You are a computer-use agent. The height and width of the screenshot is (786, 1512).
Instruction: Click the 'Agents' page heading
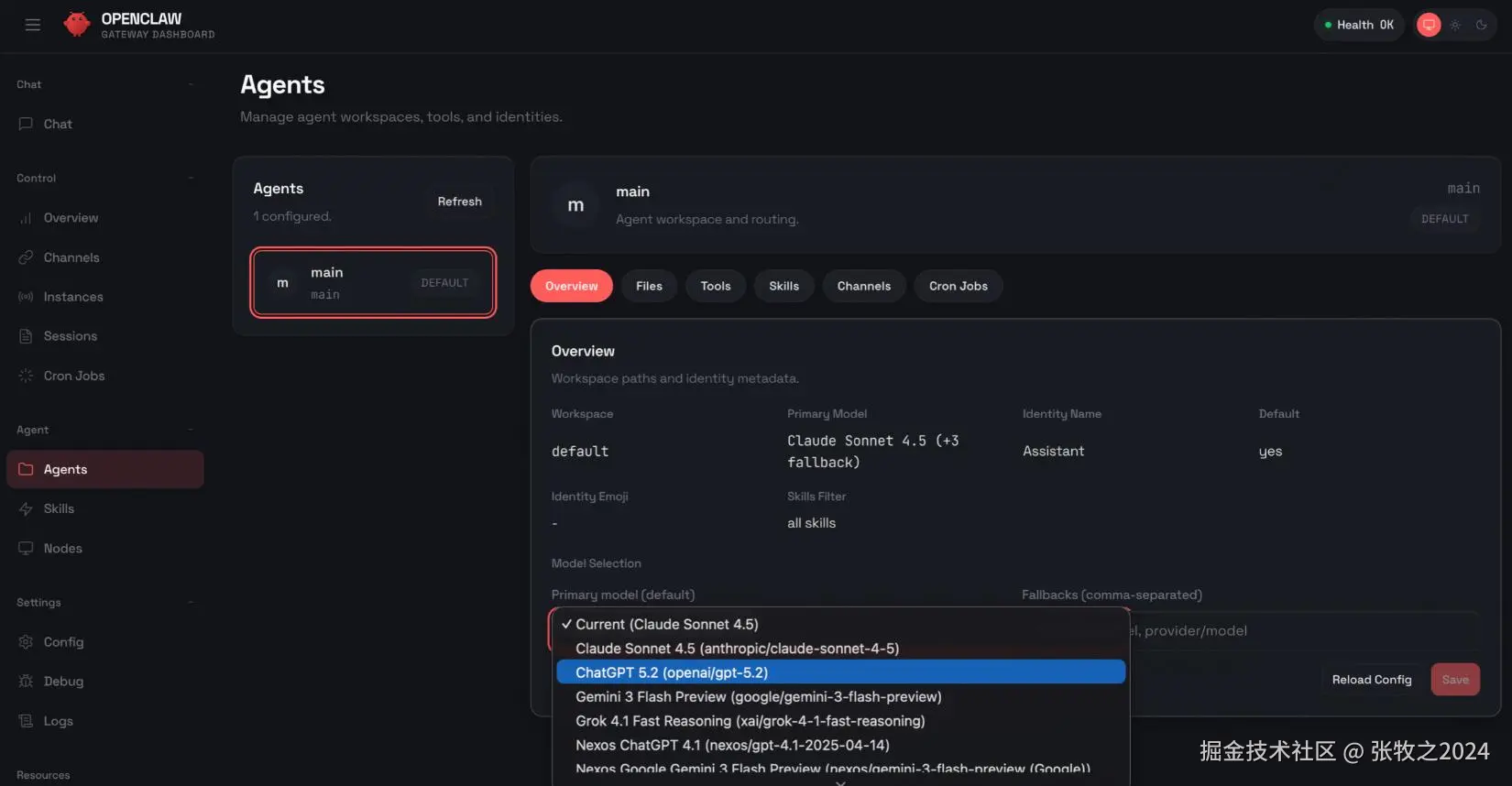(x=282, y=84)
